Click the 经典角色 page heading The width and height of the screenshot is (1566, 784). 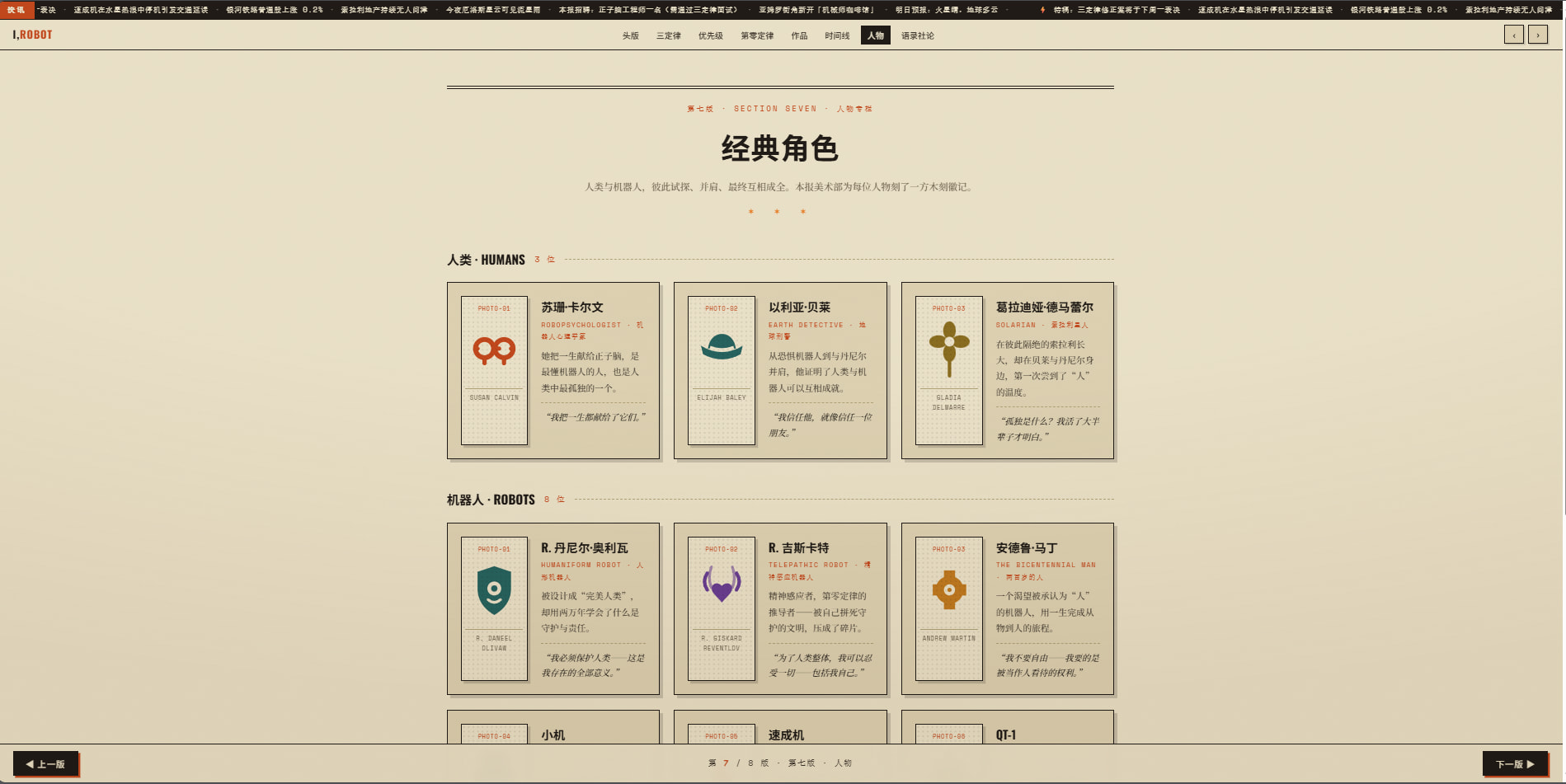click(x=780, y=149)
